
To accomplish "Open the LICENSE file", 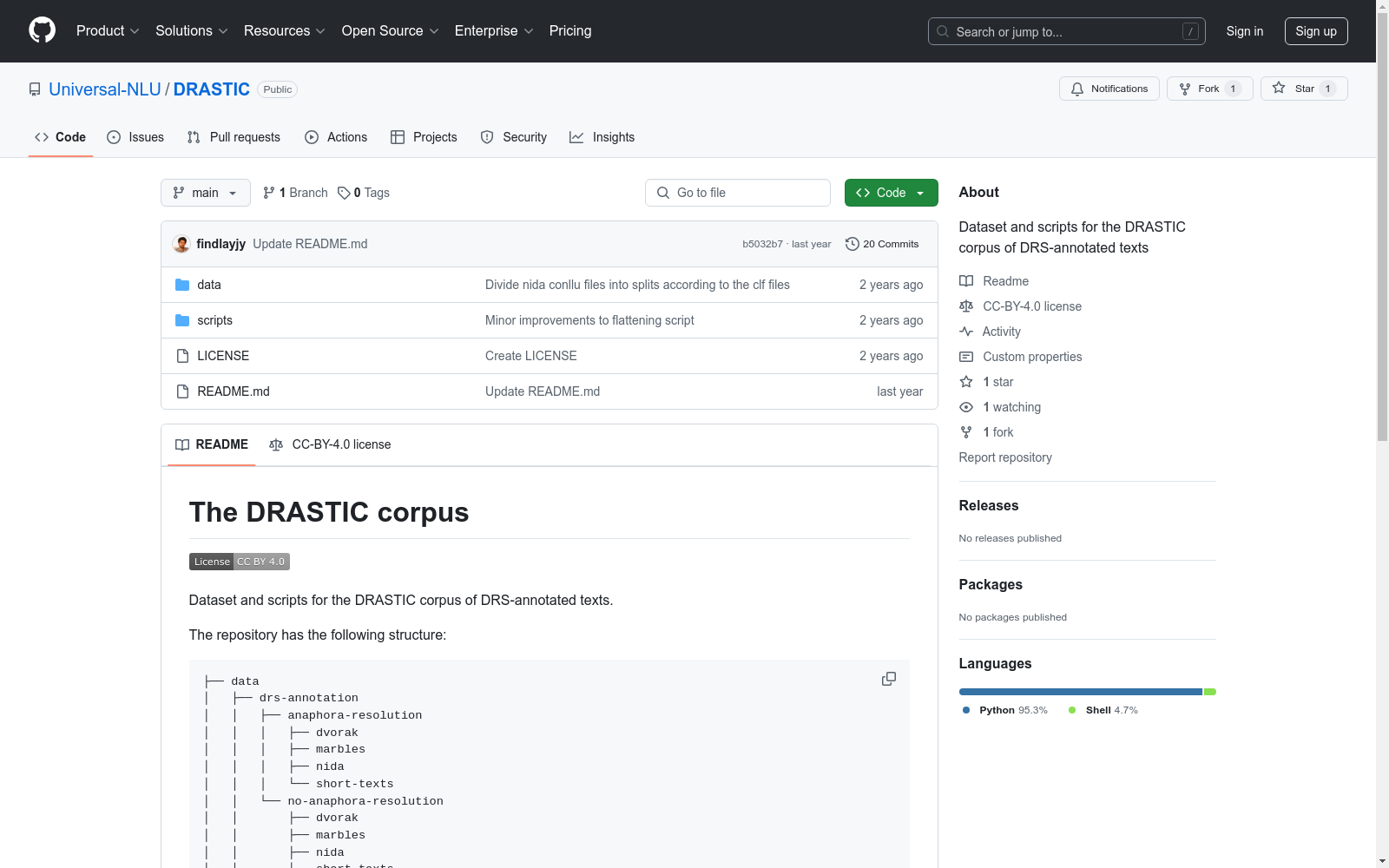I will tap(223, 356).
